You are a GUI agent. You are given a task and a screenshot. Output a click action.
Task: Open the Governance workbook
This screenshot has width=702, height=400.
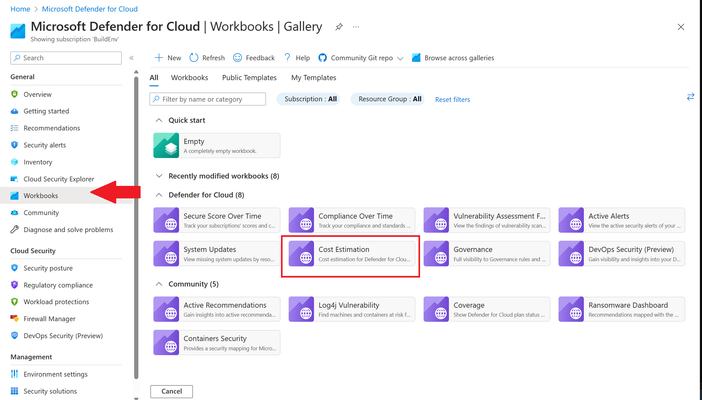(487, 254)
